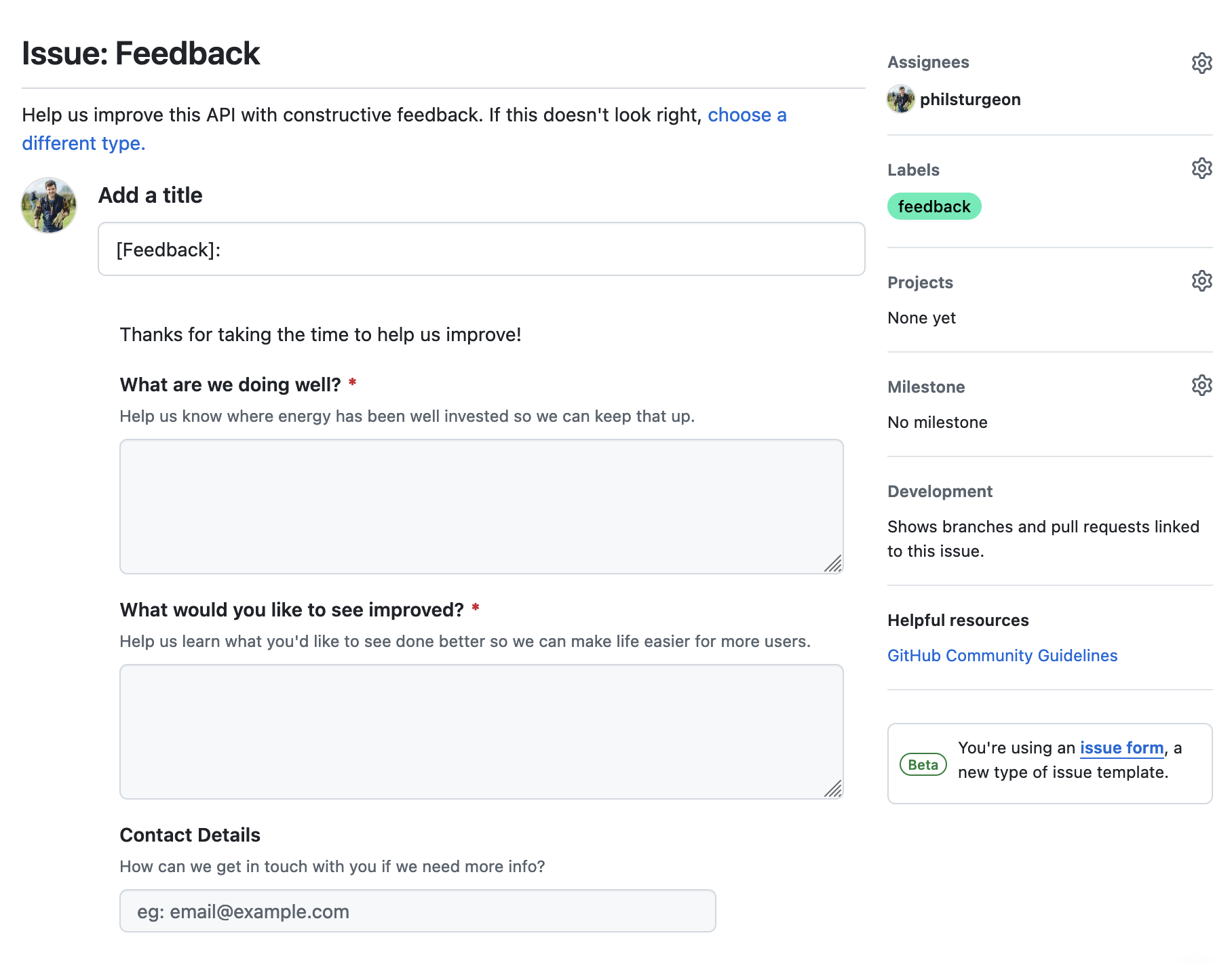Select the green feedback label

pyautogui.click(x=933, y=206)
